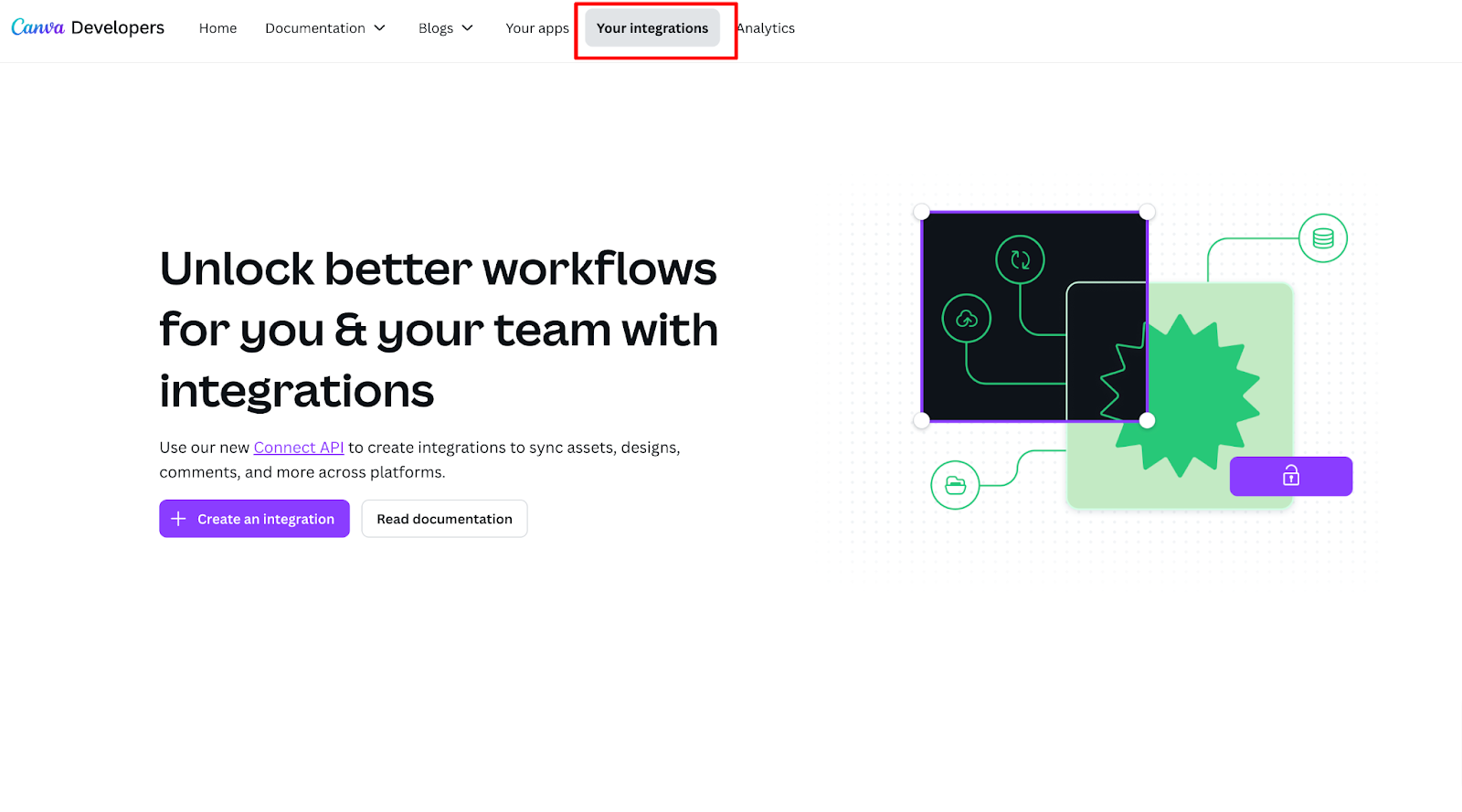Select the Your integrations tab
The height and width of the screenshot is (812, 1462).
coord(652,28)
